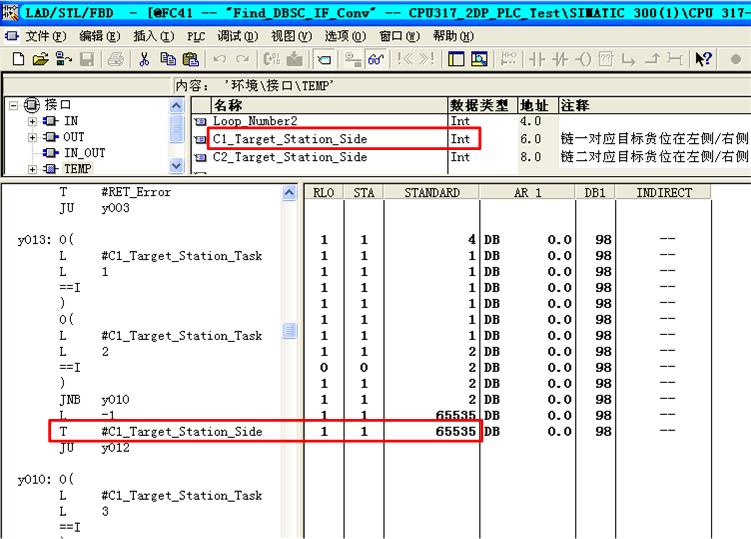Click the STANDARD status column header
Image resolution: width=751 pixels, height=539 pixels.
pos(432,193)
